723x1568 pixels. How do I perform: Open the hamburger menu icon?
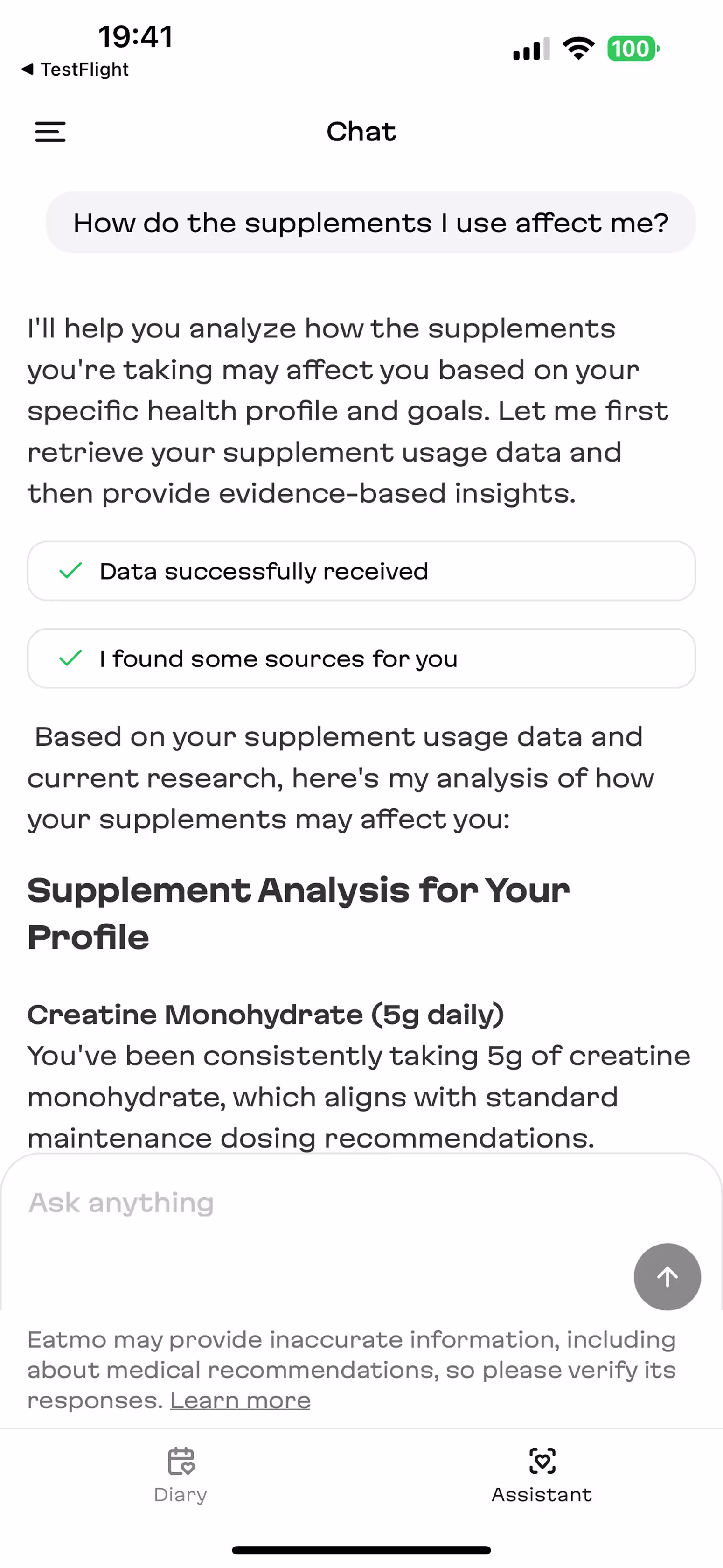[50, 132]
